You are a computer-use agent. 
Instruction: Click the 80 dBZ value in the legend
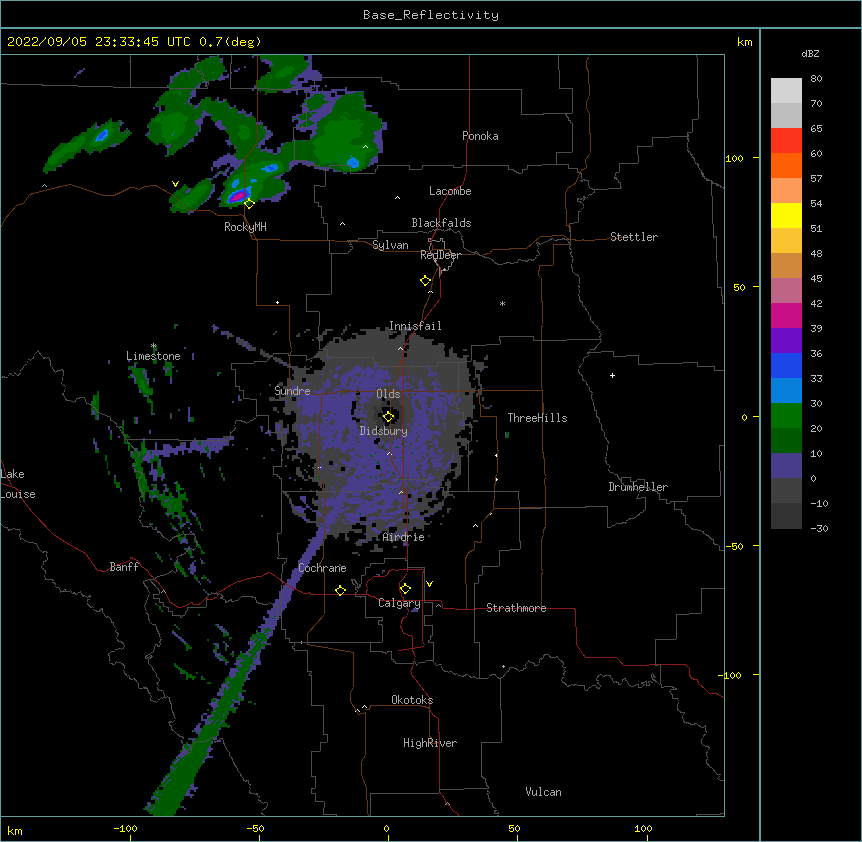pyautogui.click(x=816, y=79)
